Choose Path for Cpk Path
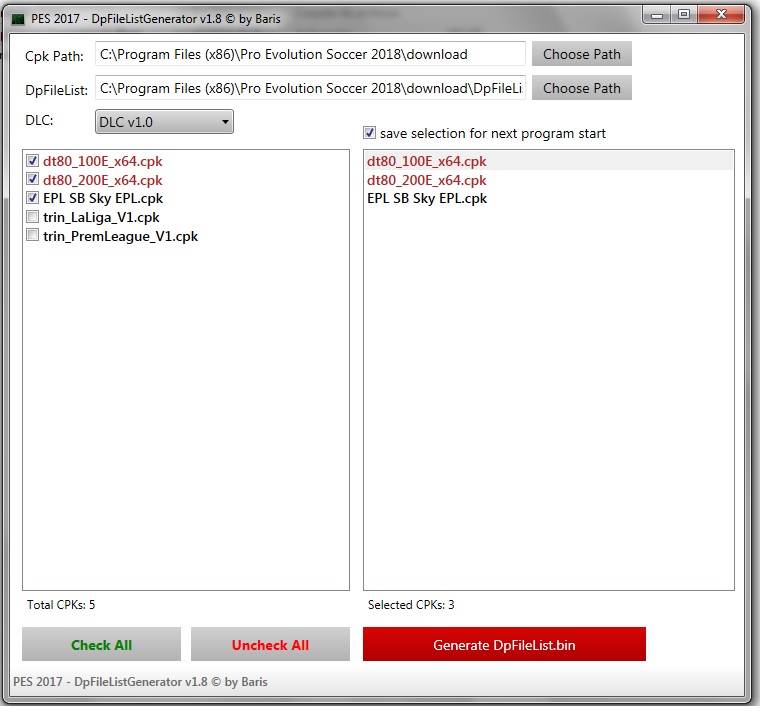Image resolution: width=769 pixels, height=716 pixels. coord(582,54)
